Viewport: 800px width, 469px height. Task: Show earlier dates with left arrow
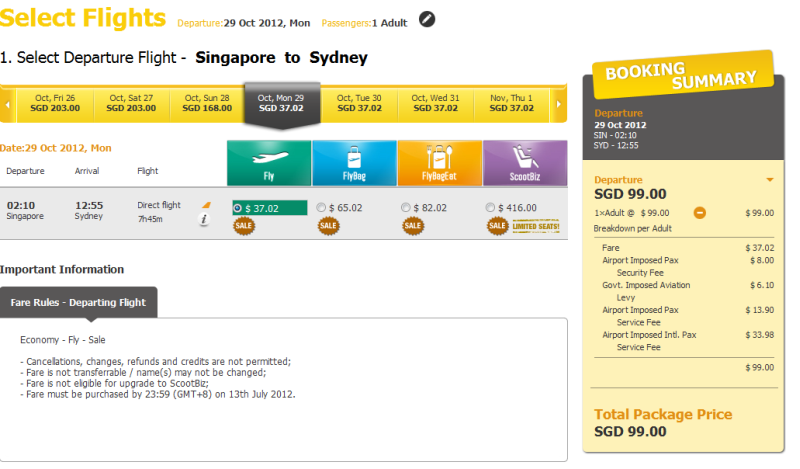8,105
